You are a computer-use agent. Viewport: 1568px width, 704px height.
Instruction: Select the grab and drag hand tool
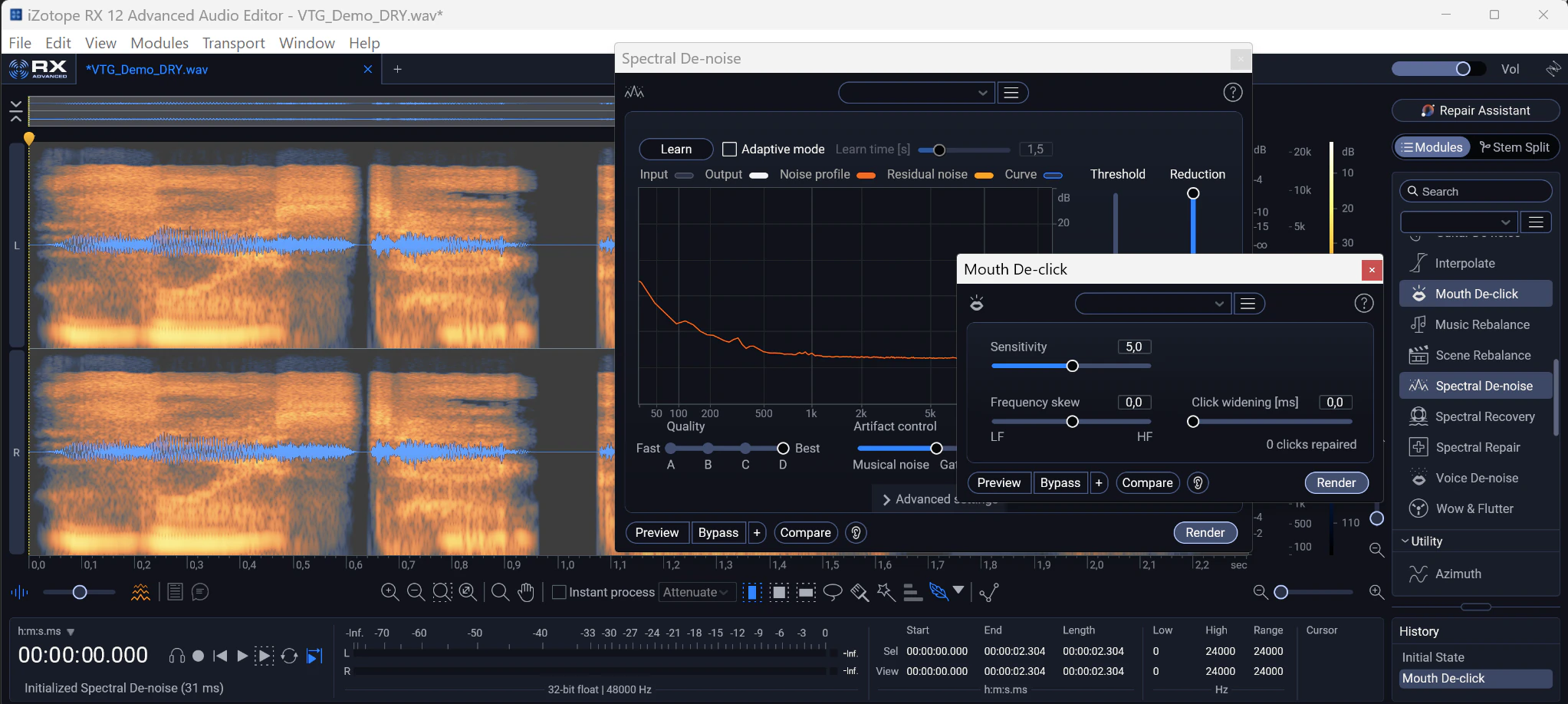[x=526, y=592]
